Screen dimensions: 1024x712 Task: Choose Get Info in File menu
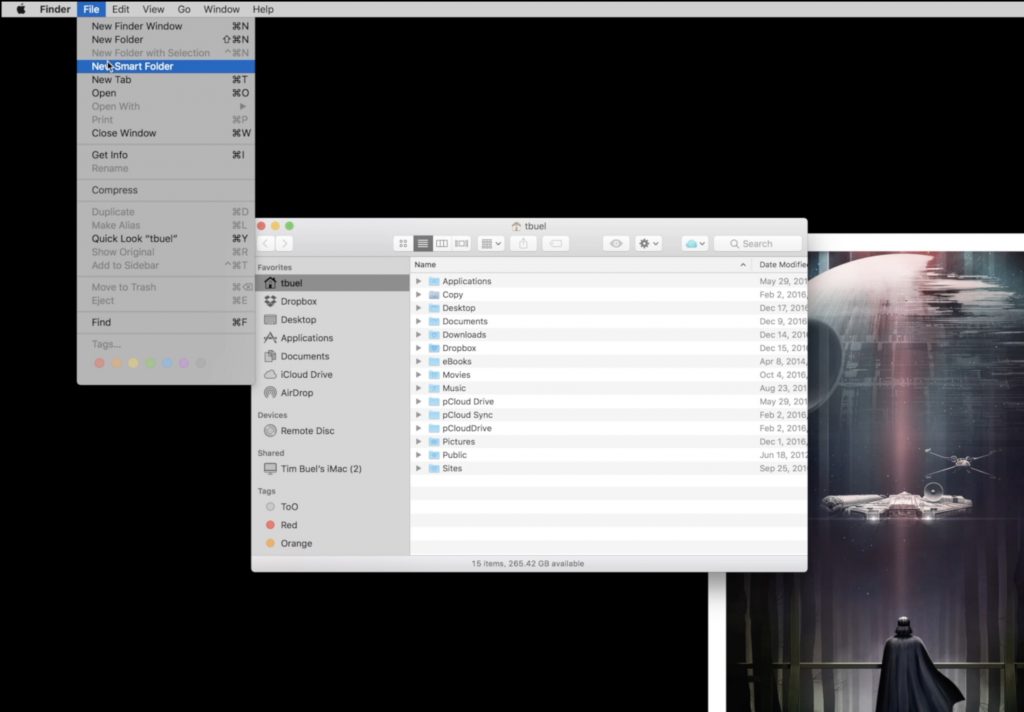pos(166,155)
